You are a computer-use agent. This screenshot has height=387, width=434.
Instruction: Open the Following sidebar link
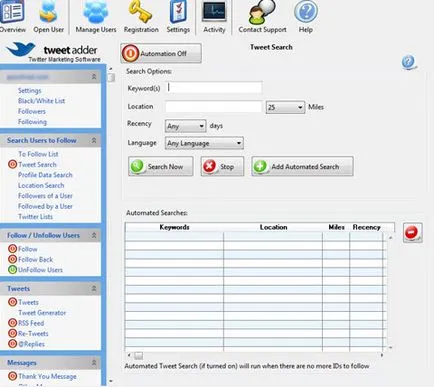tap(32, 122)
